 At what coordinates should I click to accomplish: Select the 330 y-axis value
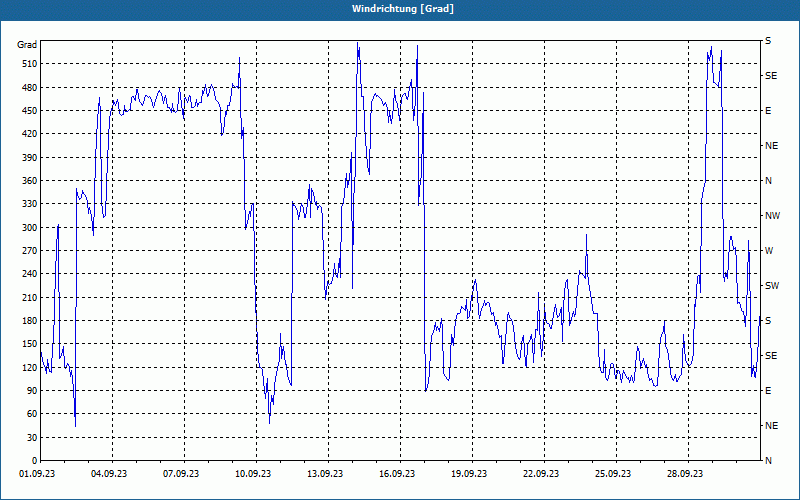(30, 204)
